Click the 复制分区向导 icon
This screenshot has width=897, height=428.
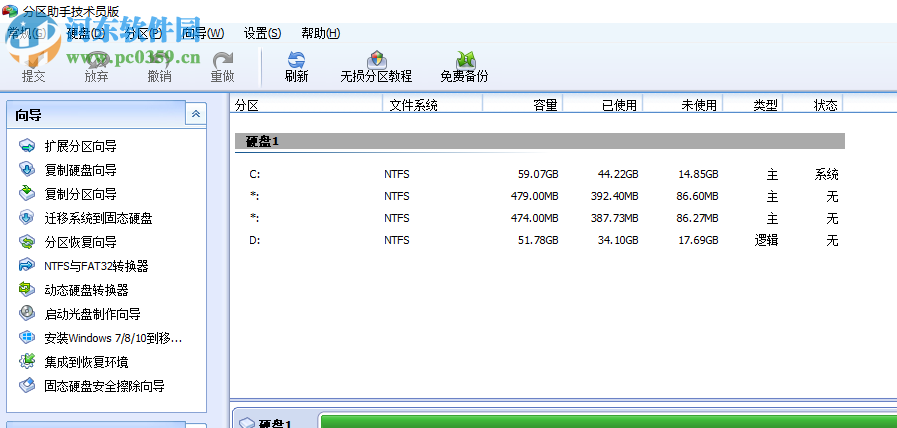[x=27, y=194]
